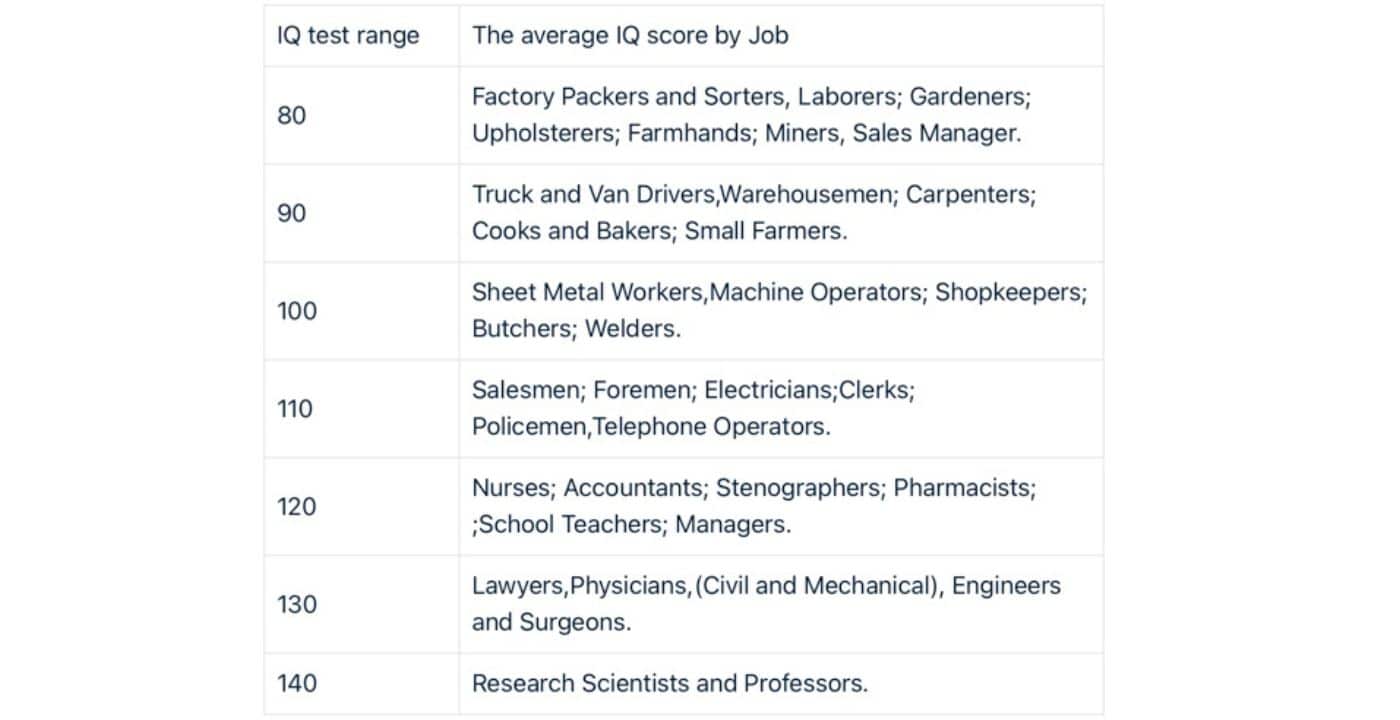Click the IQ value 90 cell
Viewport: 1400px width, 720px height.
click(x=361, y=213)
